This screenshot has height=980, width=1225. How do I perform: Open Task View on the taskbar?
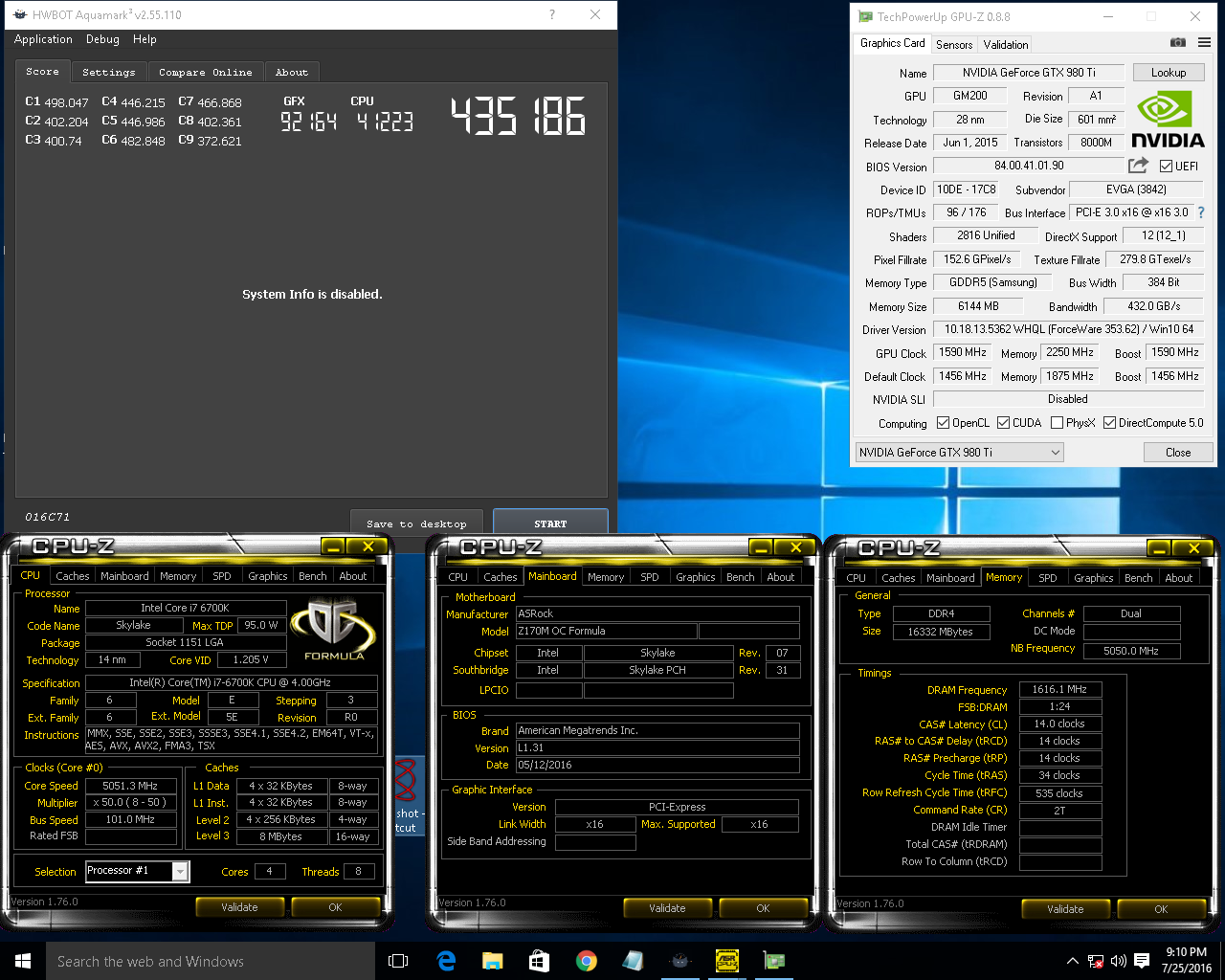[398, 961]
